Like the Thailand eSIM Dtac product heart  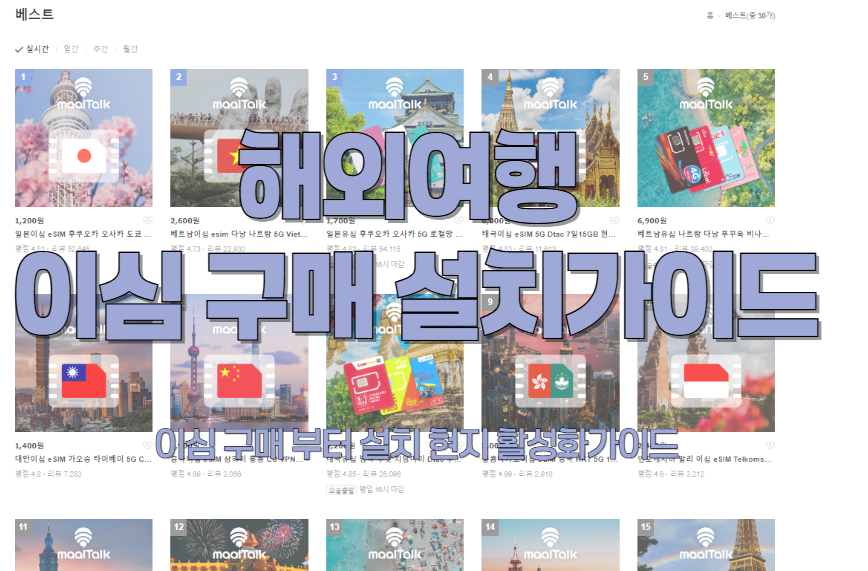pyautogui.click(x=614, y=220)
